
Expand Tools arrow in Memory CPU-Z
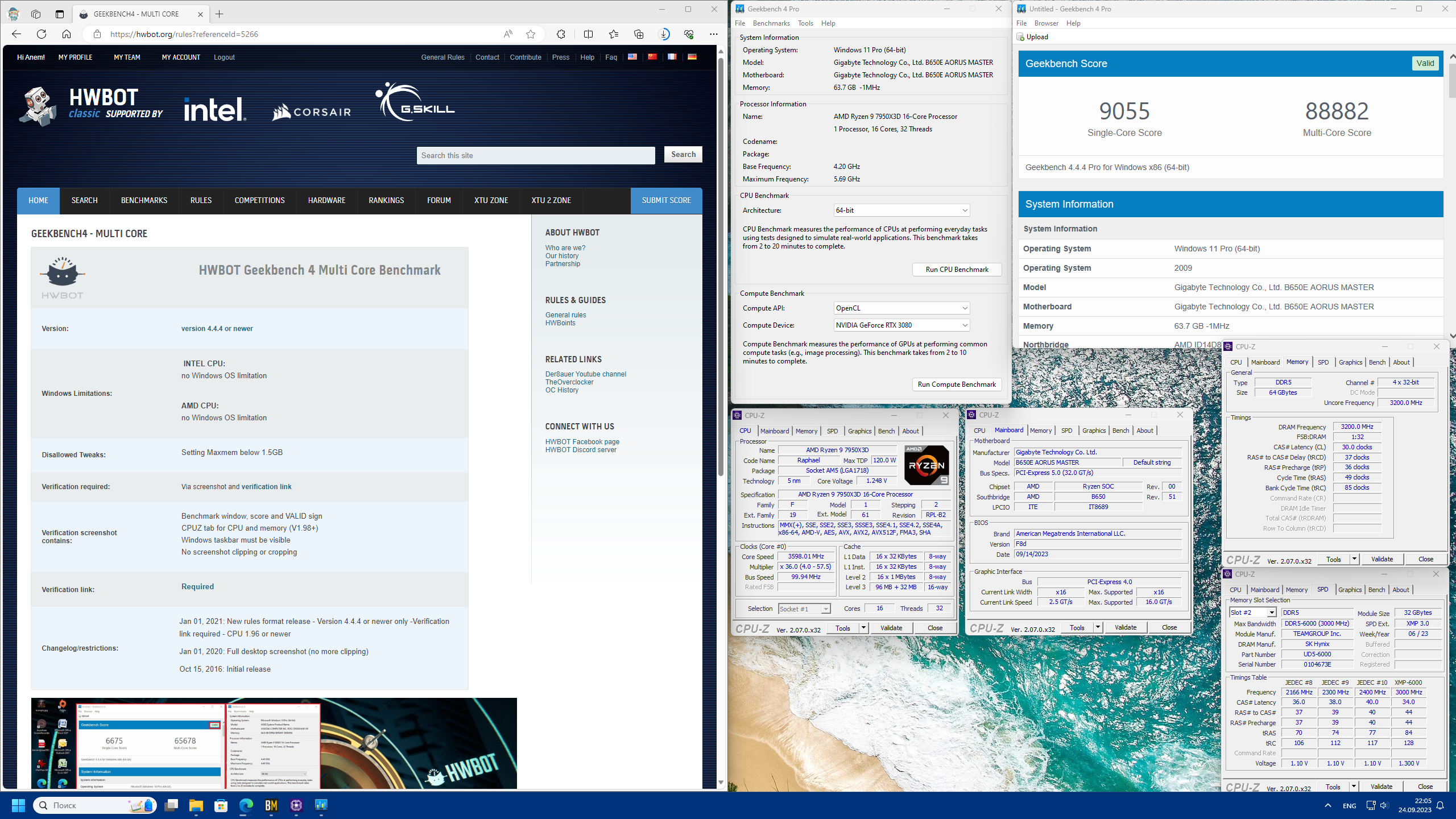1354,560
